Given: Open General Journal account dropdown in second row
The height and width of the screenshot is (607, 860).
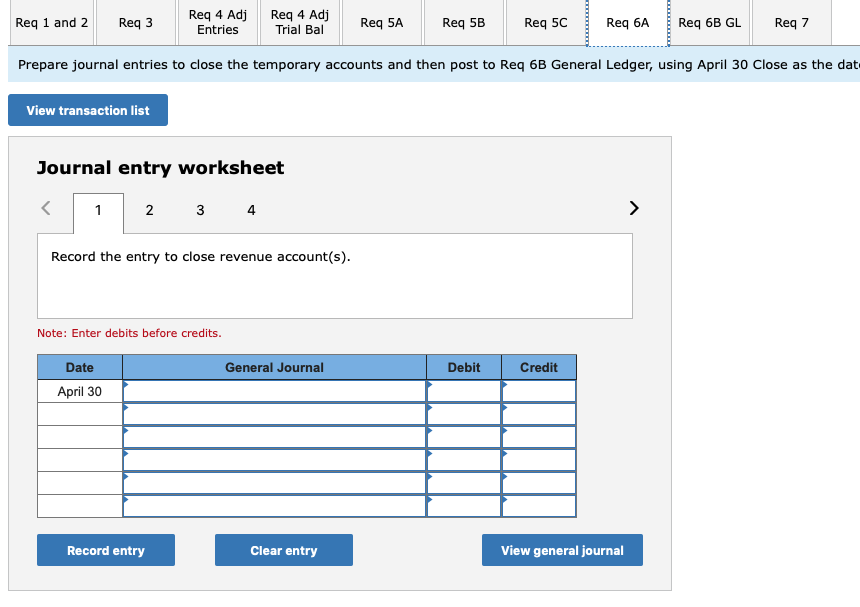Looking at the screenshot, I should [274, 415].
